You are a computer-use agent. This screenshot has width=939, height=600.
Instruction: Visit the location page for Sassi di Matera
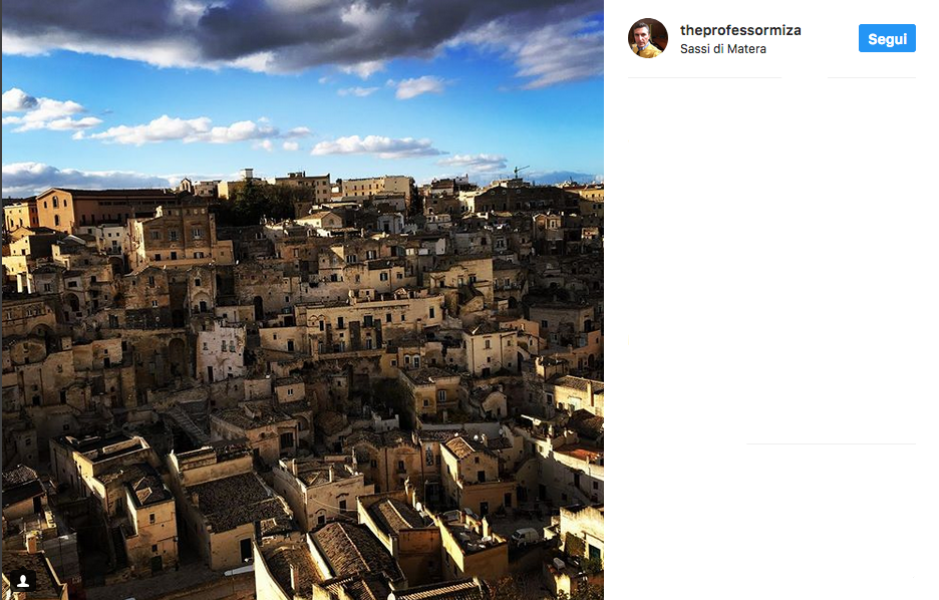click(723, 49)
